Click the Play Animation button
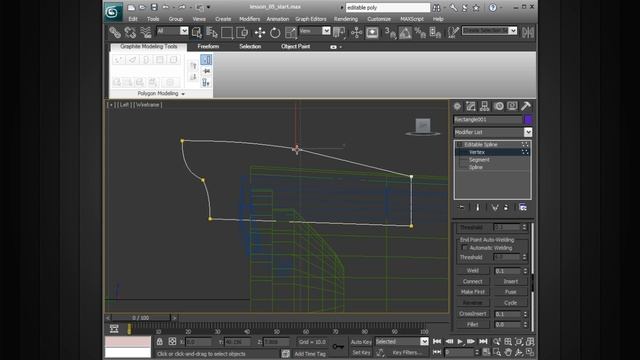640x360 pixels. coord(460,341)
